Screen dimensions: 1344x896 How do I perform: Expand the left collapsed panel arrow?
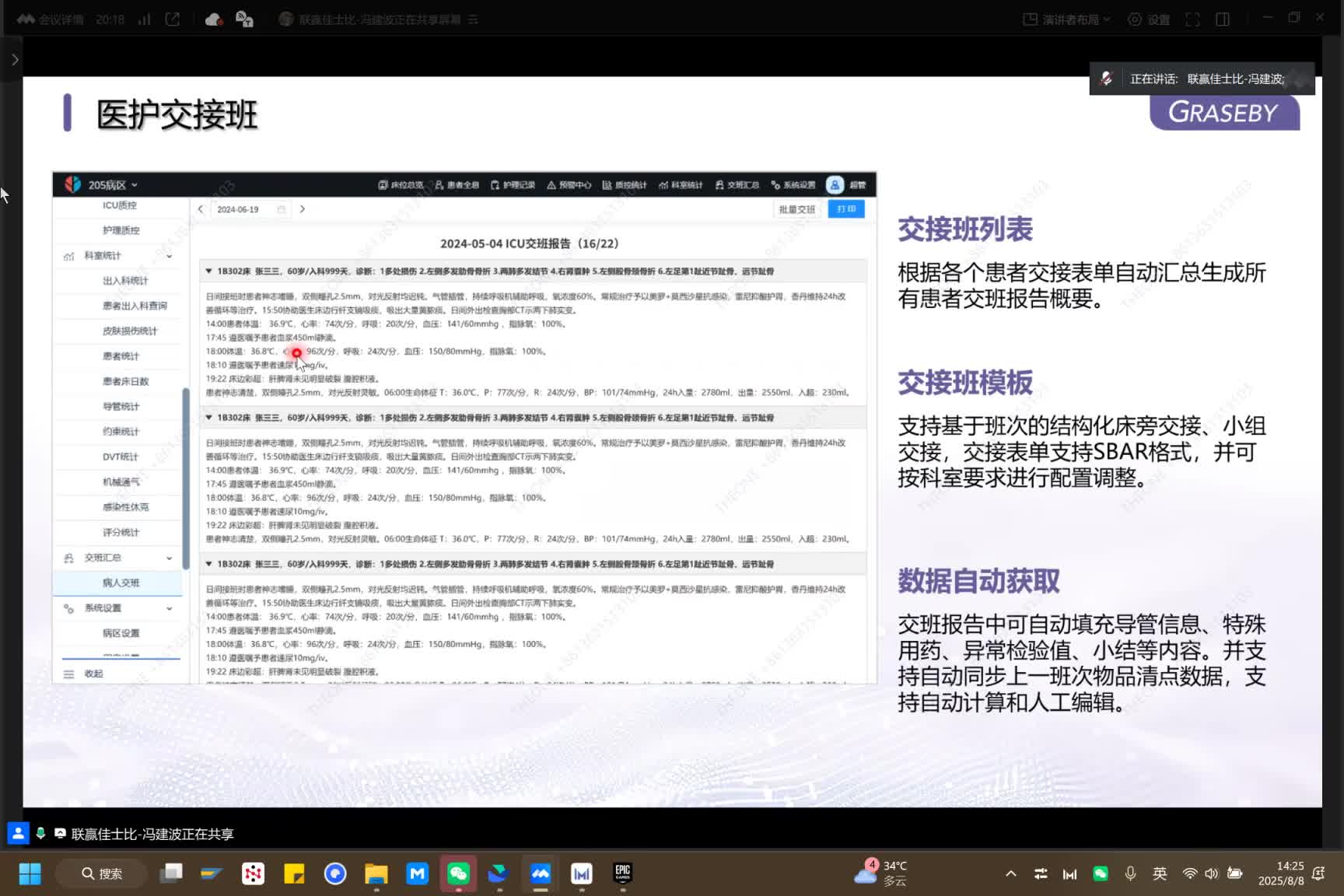pyautogui.click(x=15, y=60)
